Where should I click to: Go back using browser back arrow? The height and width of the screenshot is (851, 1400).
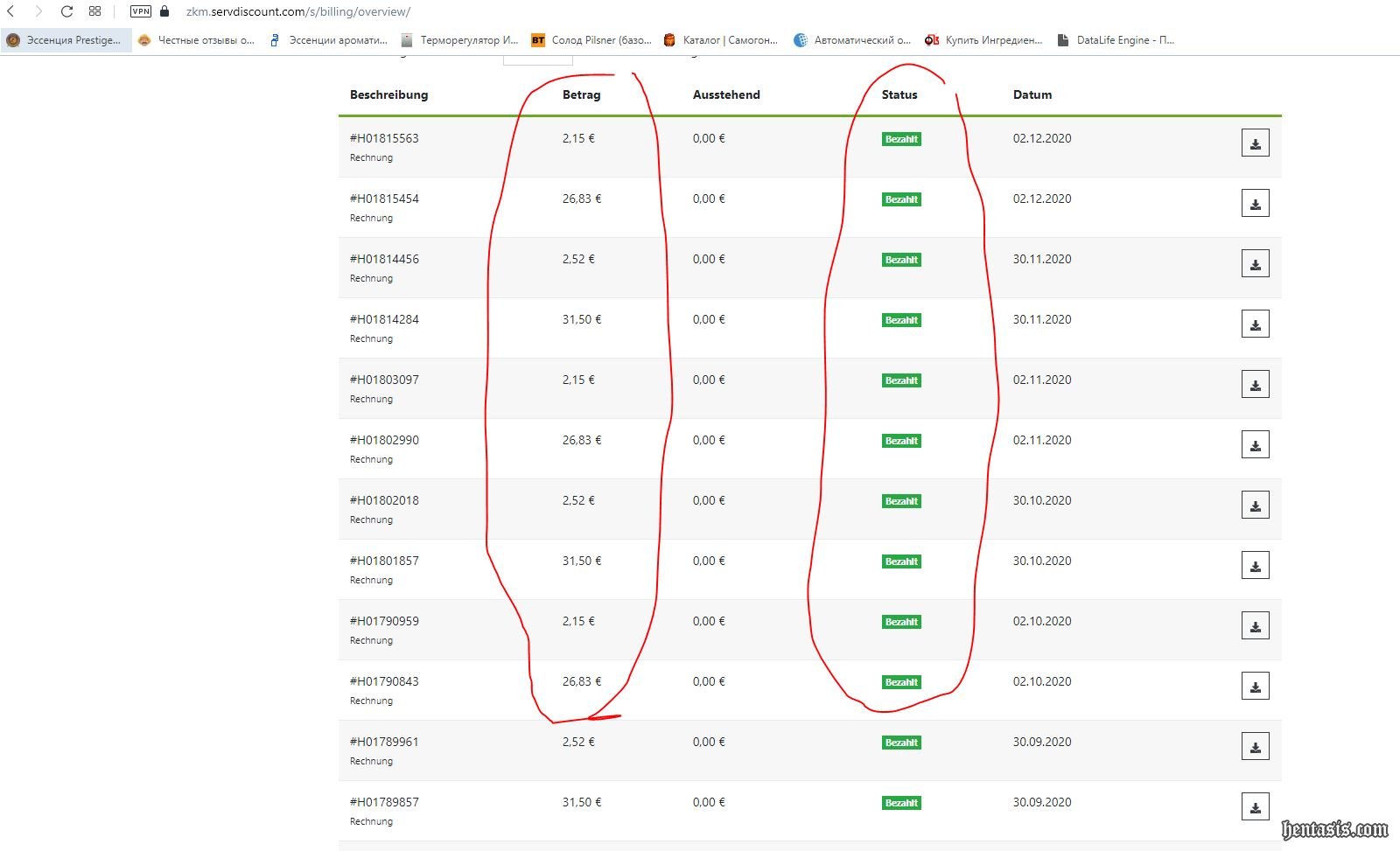(x=11, y=11)
